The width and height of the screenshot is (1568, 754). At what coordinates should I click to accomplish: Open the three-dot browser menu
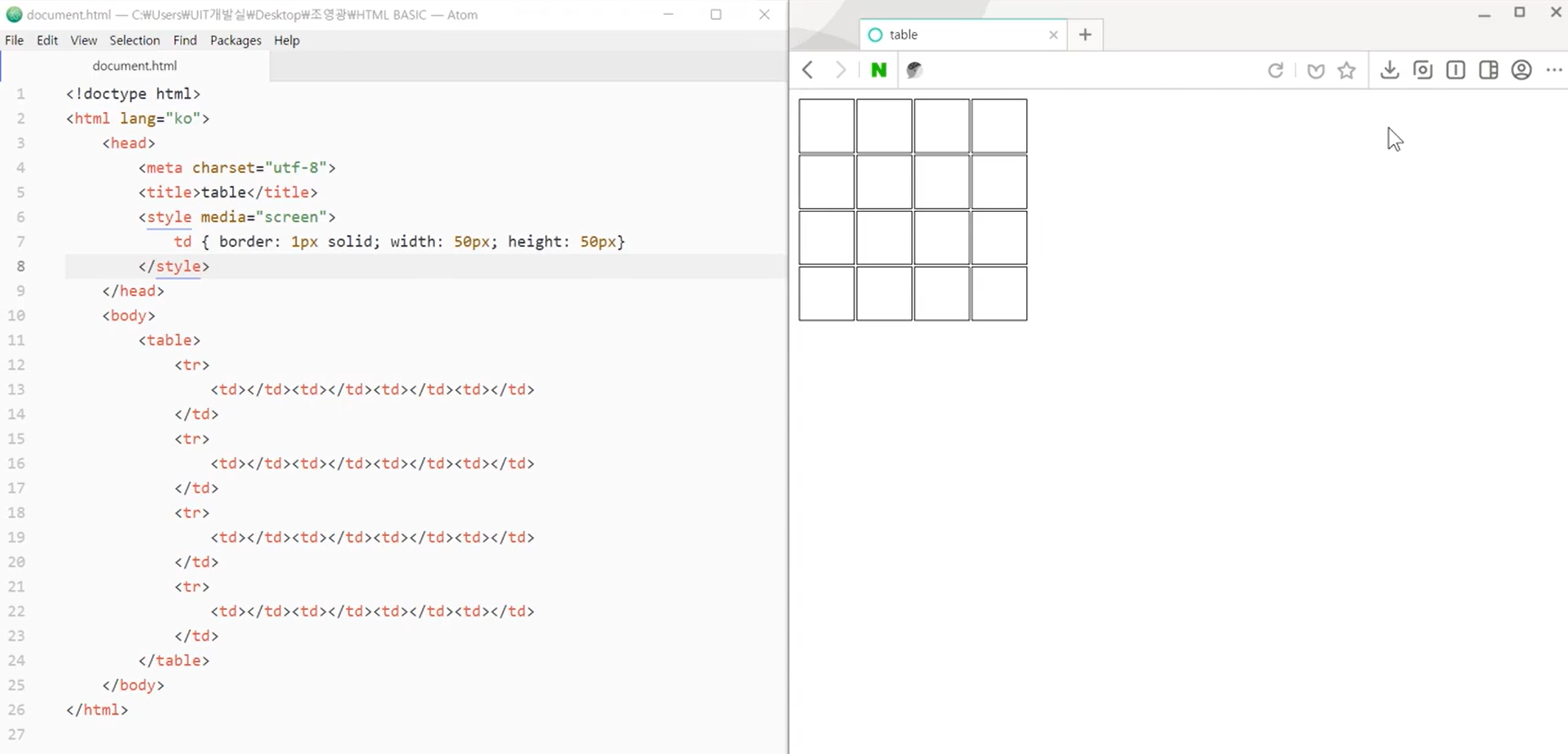pyautogui.click(x=1553, y=70)
